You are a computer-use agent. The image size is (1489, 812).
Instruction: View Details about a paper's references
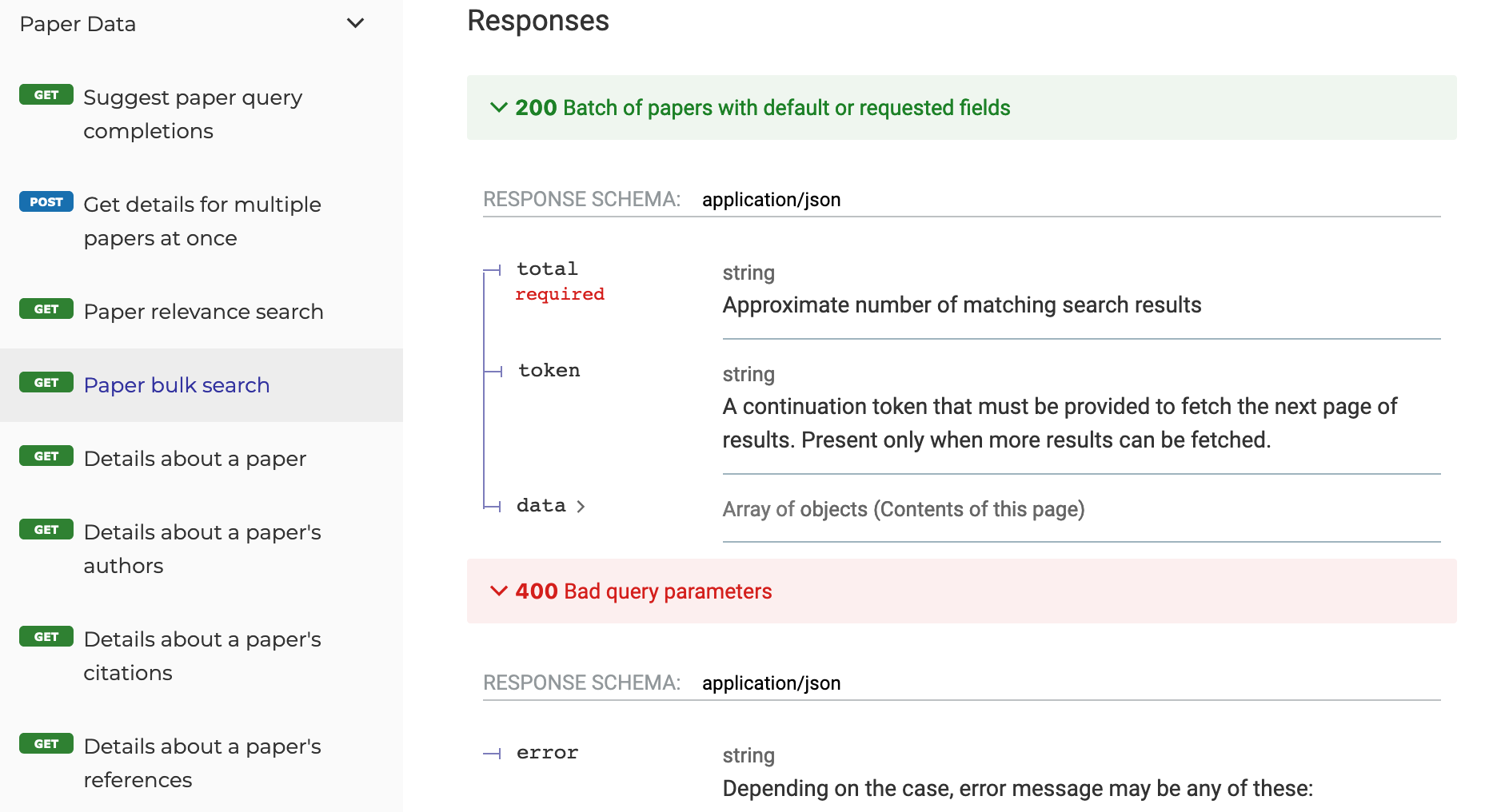coord(202,762)
